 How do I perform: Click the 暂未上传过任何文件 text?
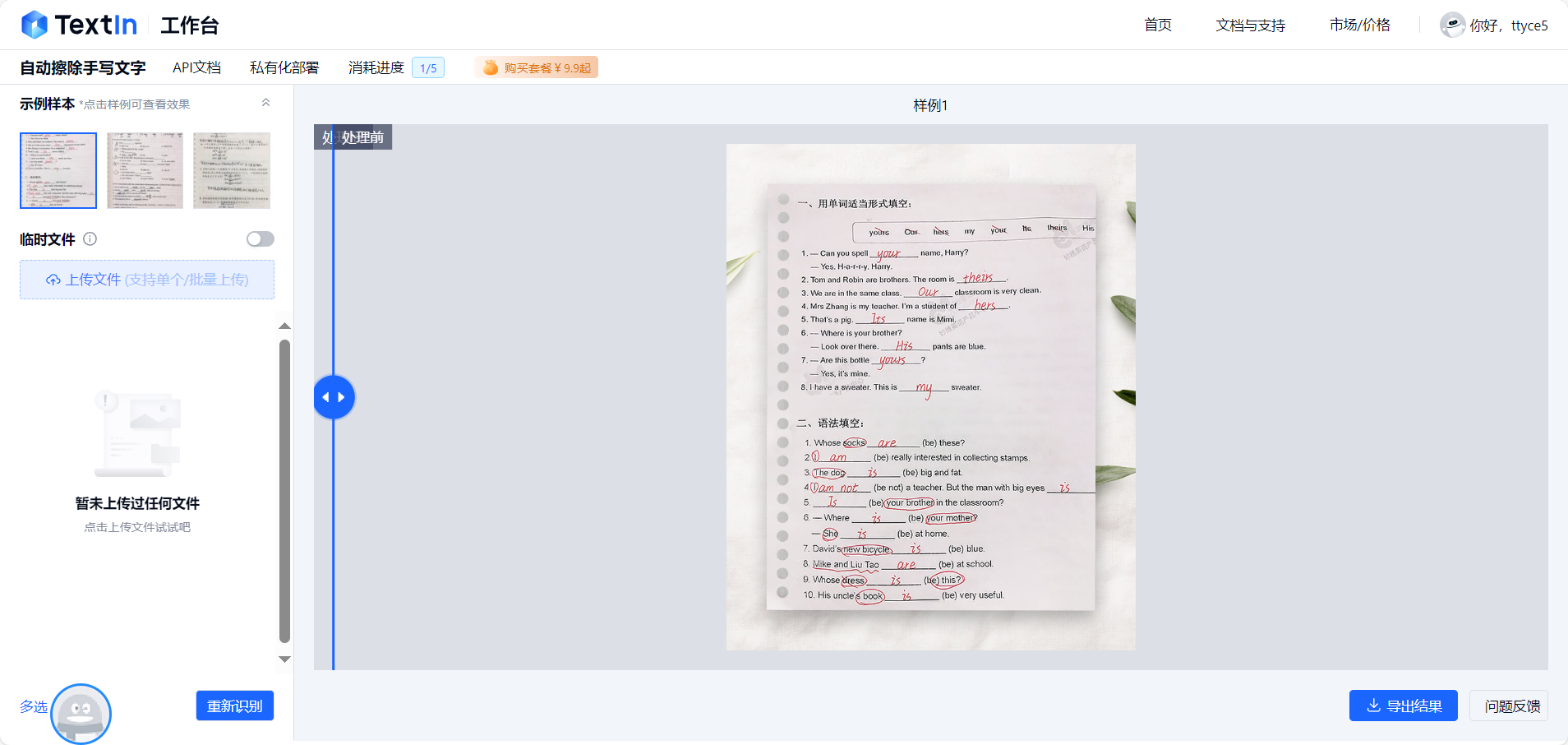(x=137, y=503)
